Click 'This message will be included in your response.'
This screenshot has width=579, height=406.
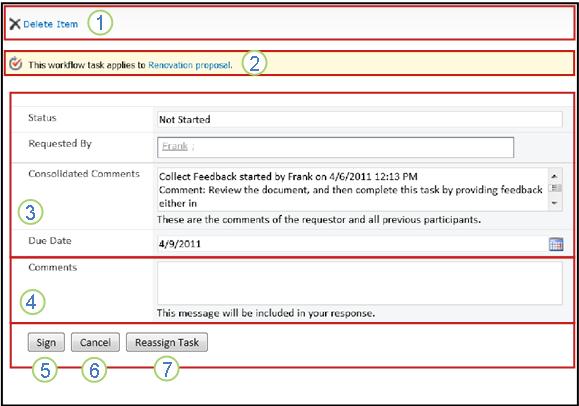click(x=266, y=313)
